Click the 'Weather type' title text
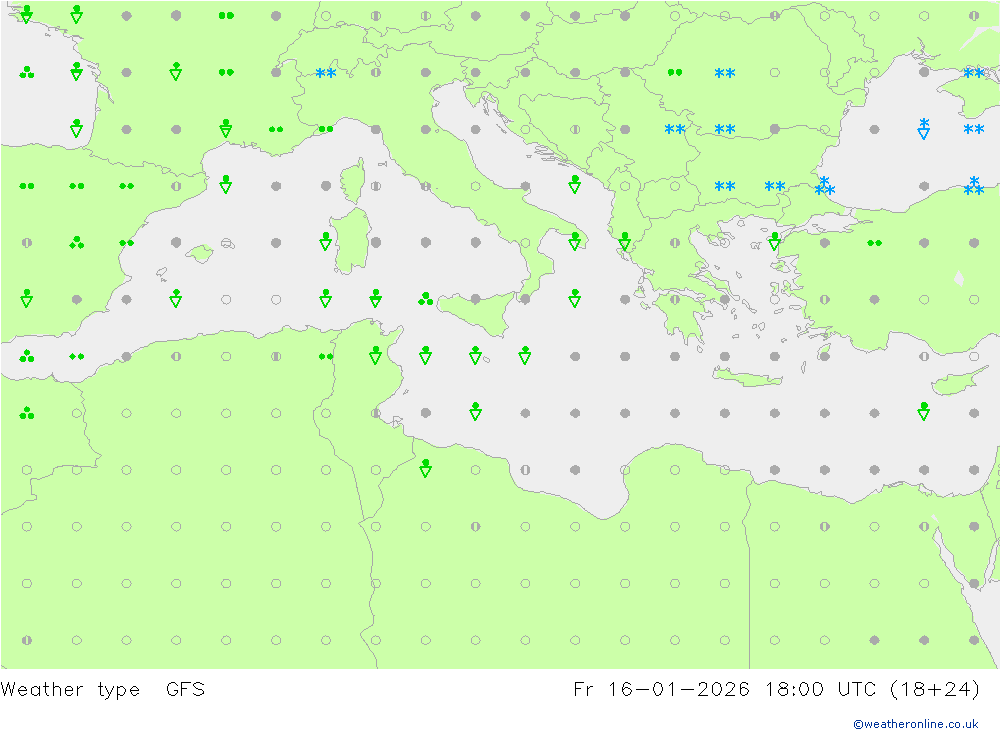1000x733 pixels. pos(70,690)
